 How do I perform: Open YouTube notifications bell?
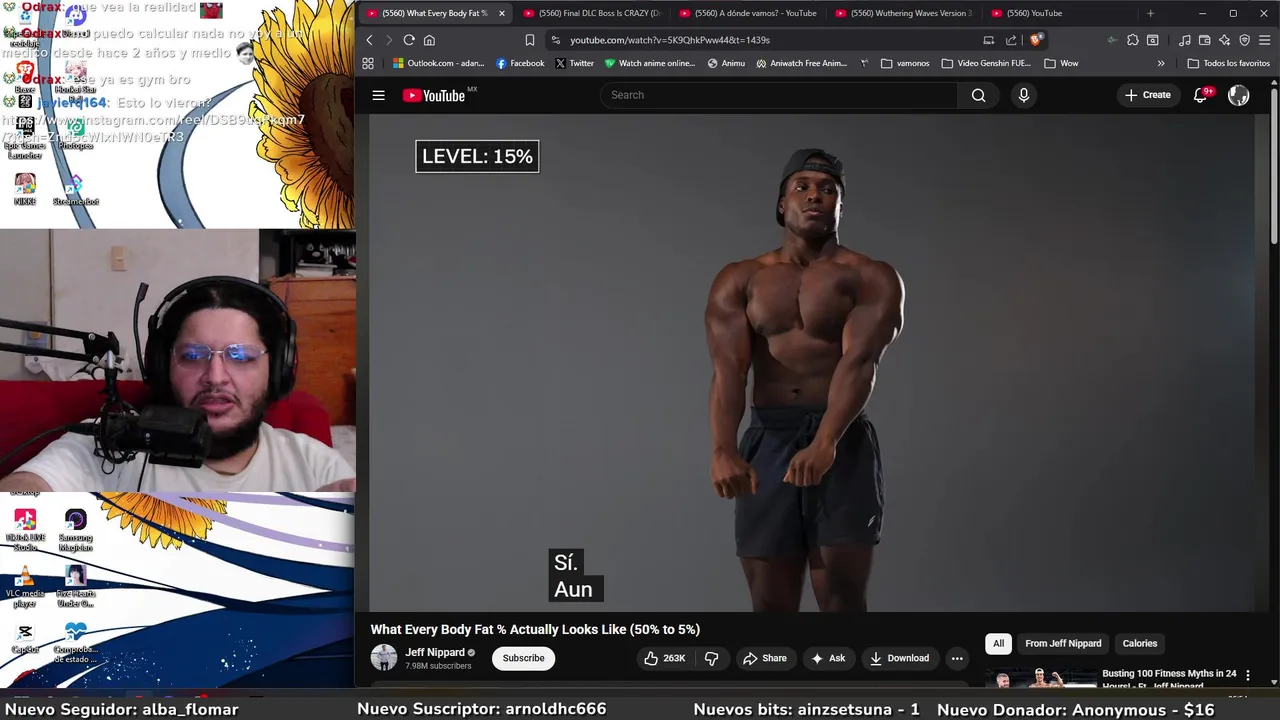click(1201, 95)
